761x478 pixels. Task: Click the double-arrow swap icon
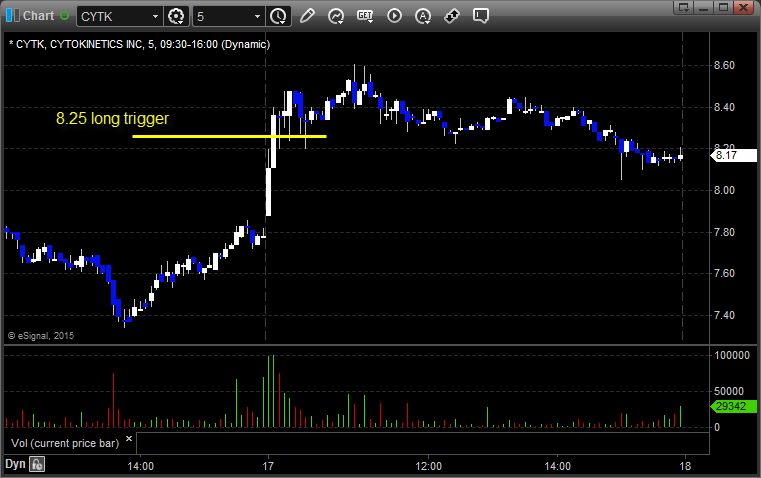pyautogui.click(x=452, y=16)
